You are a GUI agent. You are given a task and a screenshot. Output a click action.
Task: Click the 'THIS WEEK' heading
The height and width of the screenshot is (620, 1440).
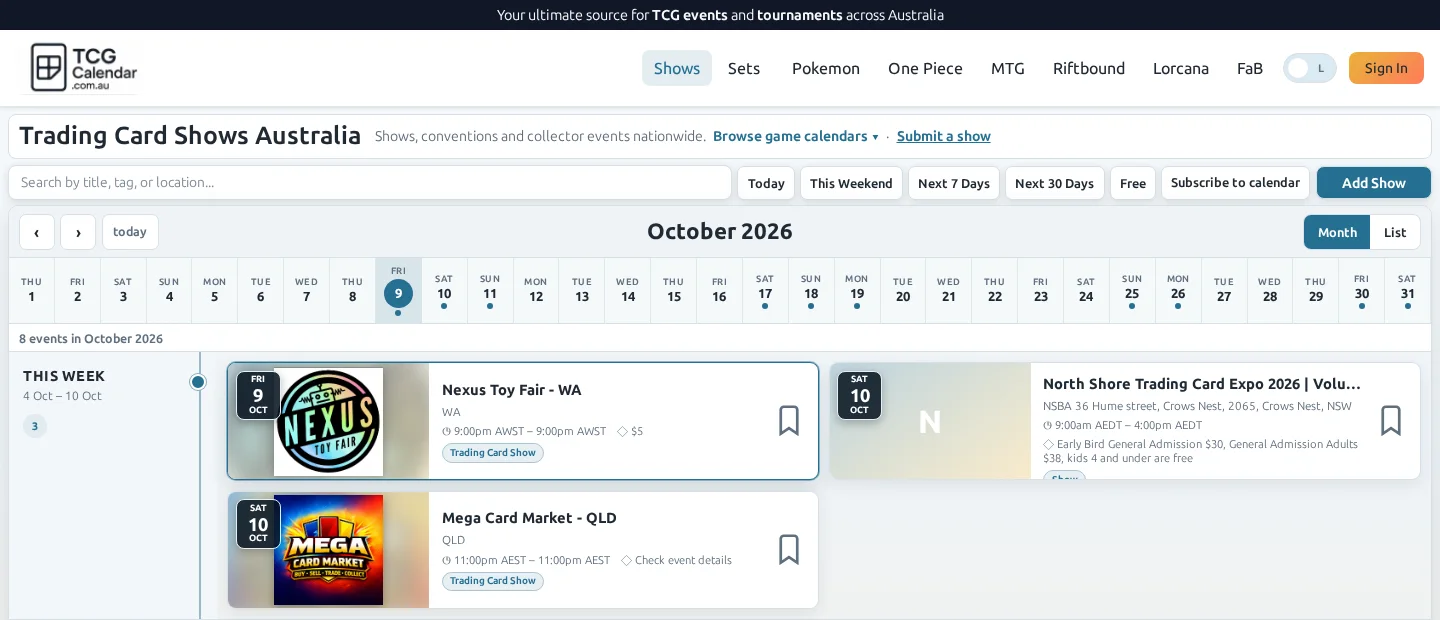[x=64, y=376]
